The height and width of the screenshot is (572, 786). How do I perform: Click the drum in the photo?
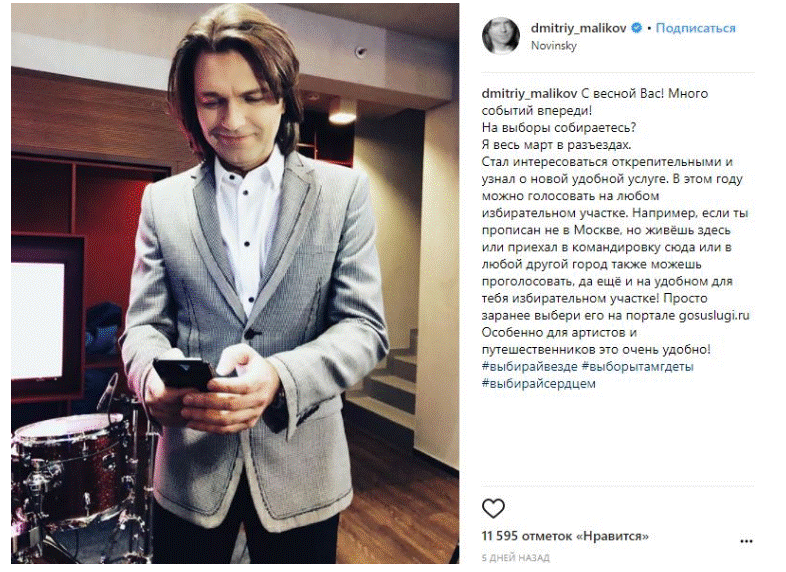73,466
